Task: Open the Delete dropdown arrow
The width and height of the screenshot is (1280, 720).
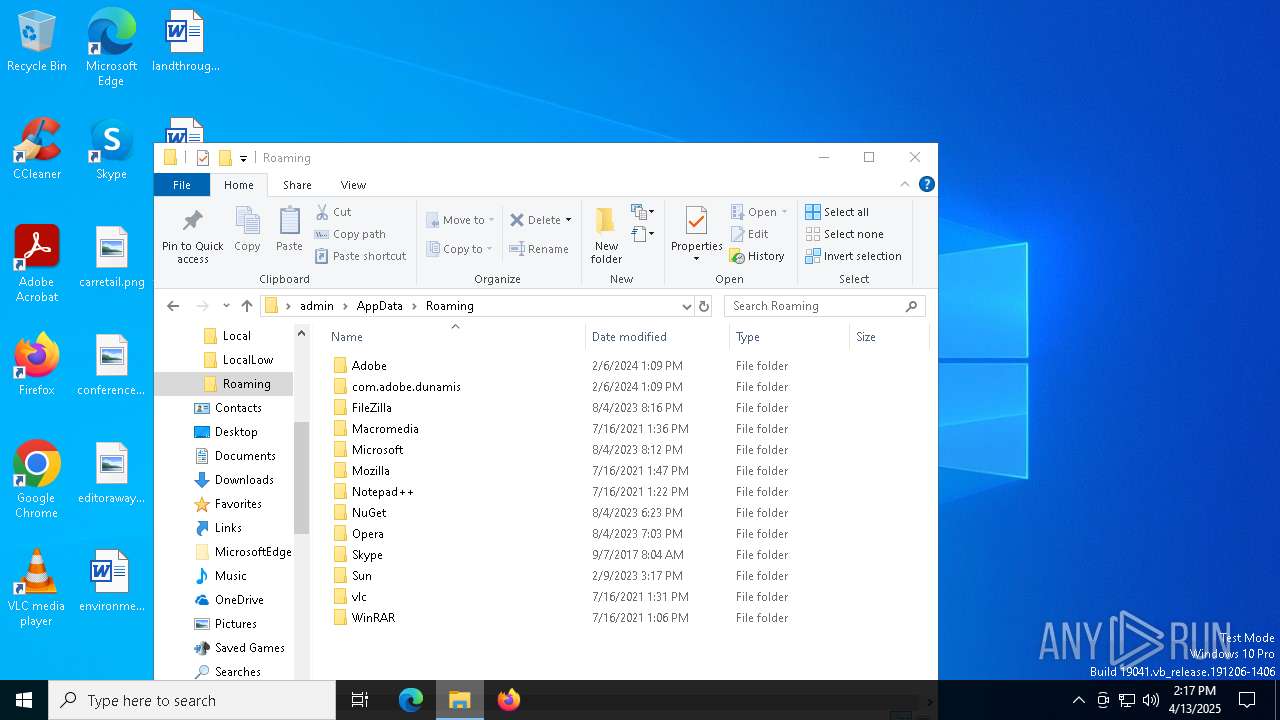Action: (568, 220)
